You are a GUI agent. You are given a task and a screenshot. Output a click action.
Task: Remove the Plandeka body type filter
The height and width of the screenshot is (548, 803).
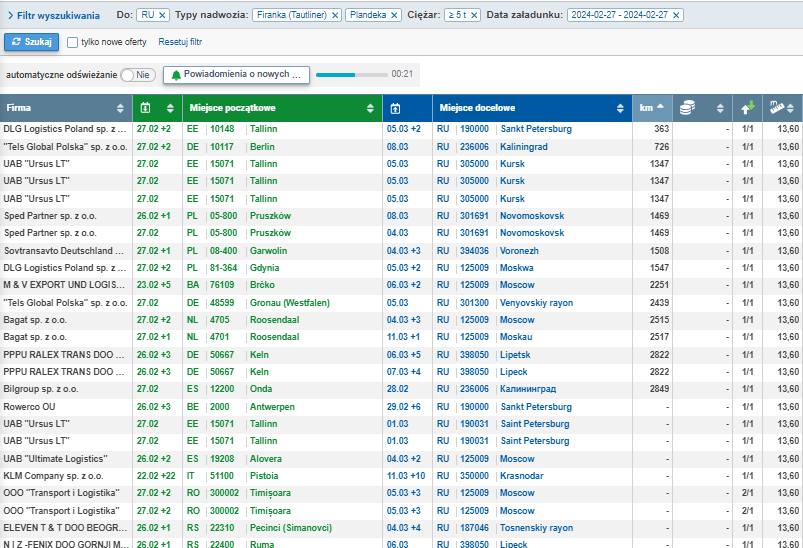394,15
